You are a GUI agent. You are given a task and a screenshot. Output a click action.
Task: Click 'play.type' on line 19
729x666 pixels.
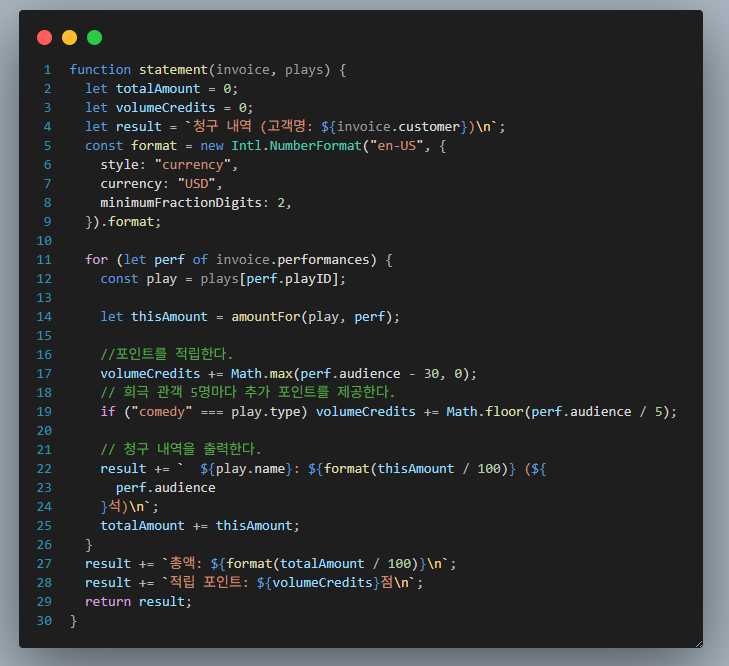265,412
